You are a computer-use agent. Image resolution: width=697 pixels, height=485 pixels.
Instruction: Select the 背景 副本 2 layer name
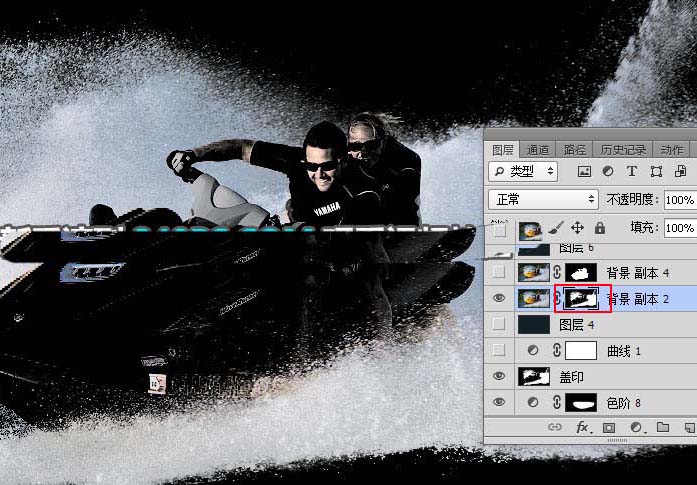[638, 299]
